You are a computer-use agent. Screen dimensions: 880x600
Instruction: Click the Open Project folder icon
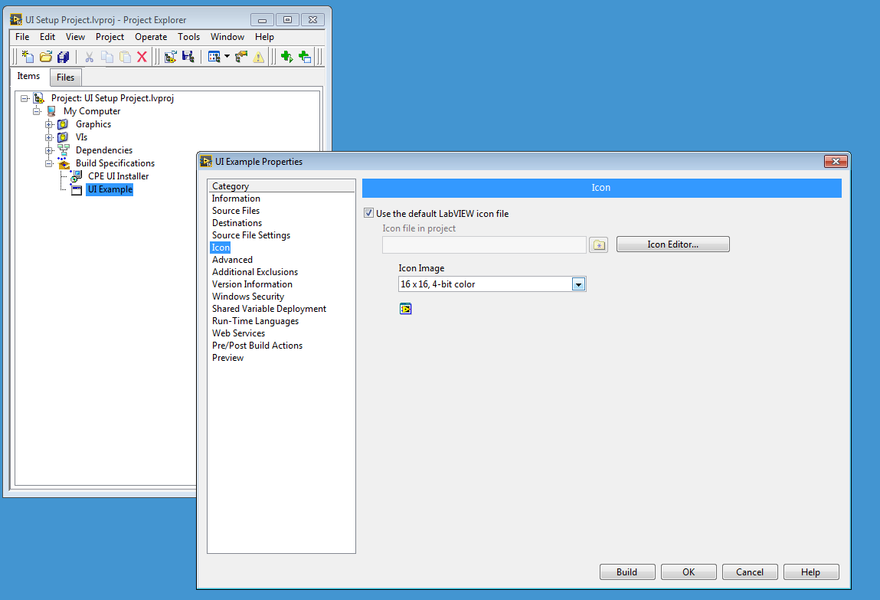pos(45,57)
